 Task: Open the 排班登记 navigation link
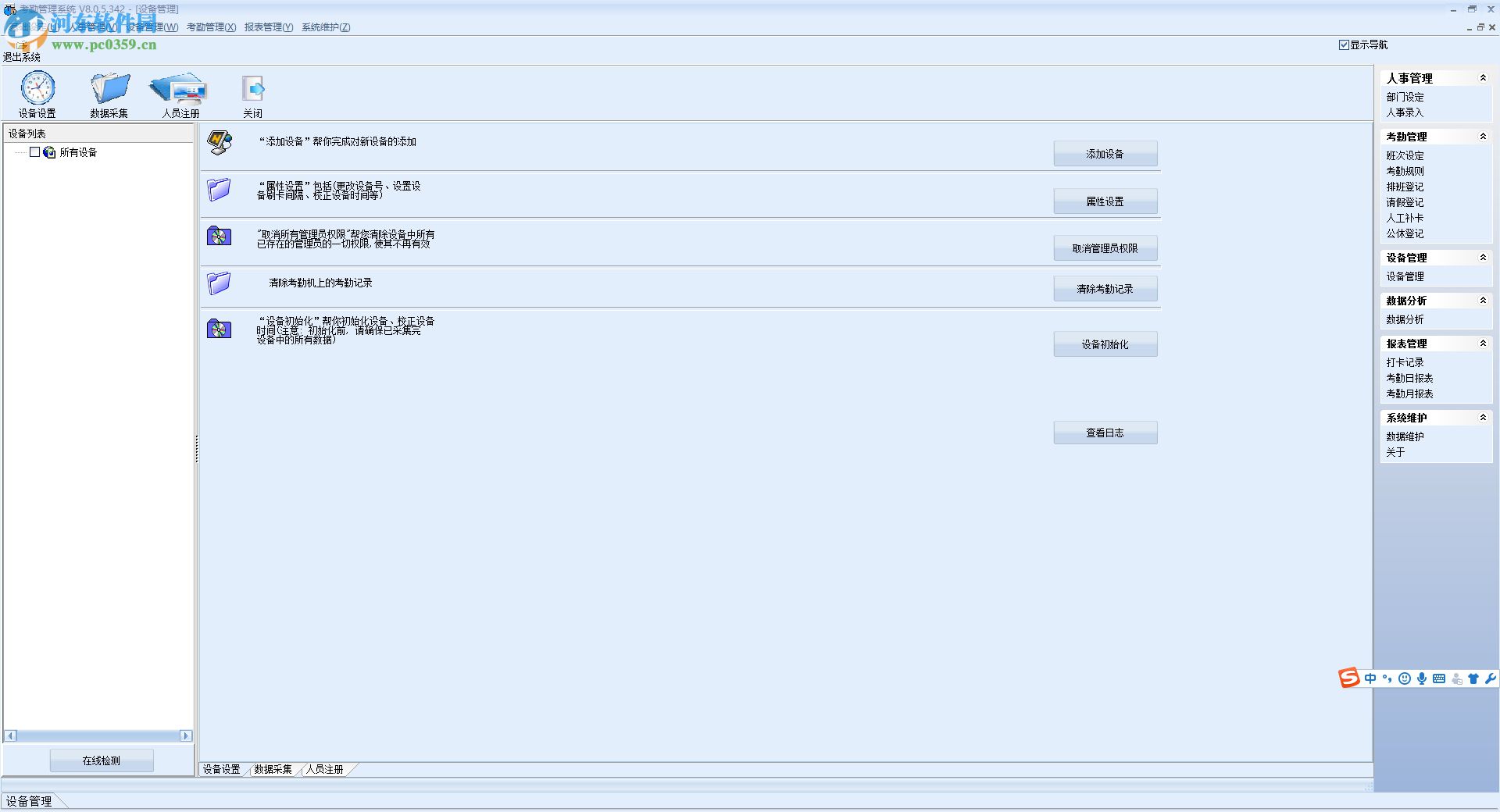[1405, 187]
